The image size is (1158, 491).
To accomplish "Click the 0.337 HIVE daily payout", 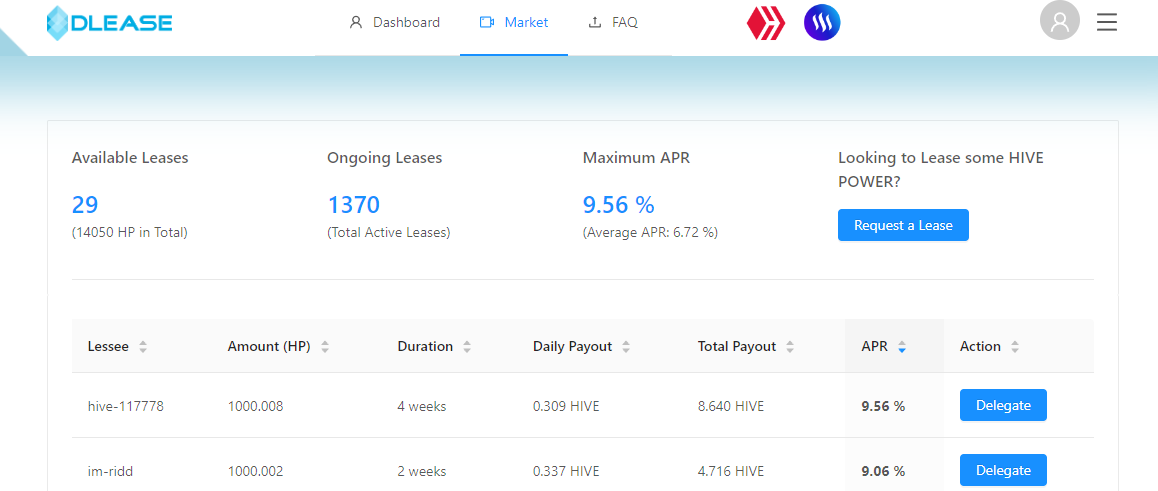I will click(566, 470).
